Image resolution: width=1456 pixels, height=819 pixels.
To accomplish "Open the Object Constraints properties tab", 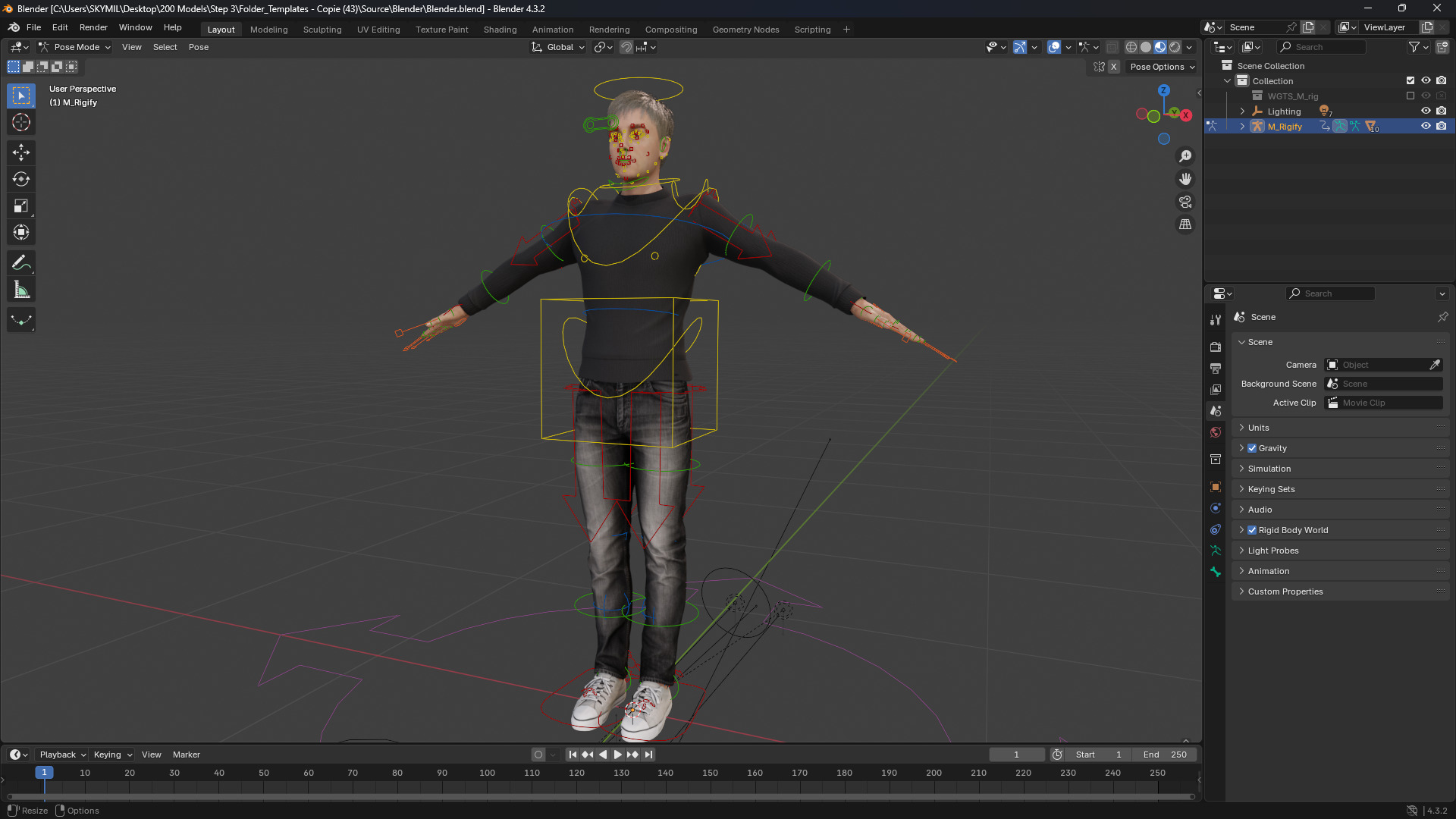I will click(x=1216, y=529).
